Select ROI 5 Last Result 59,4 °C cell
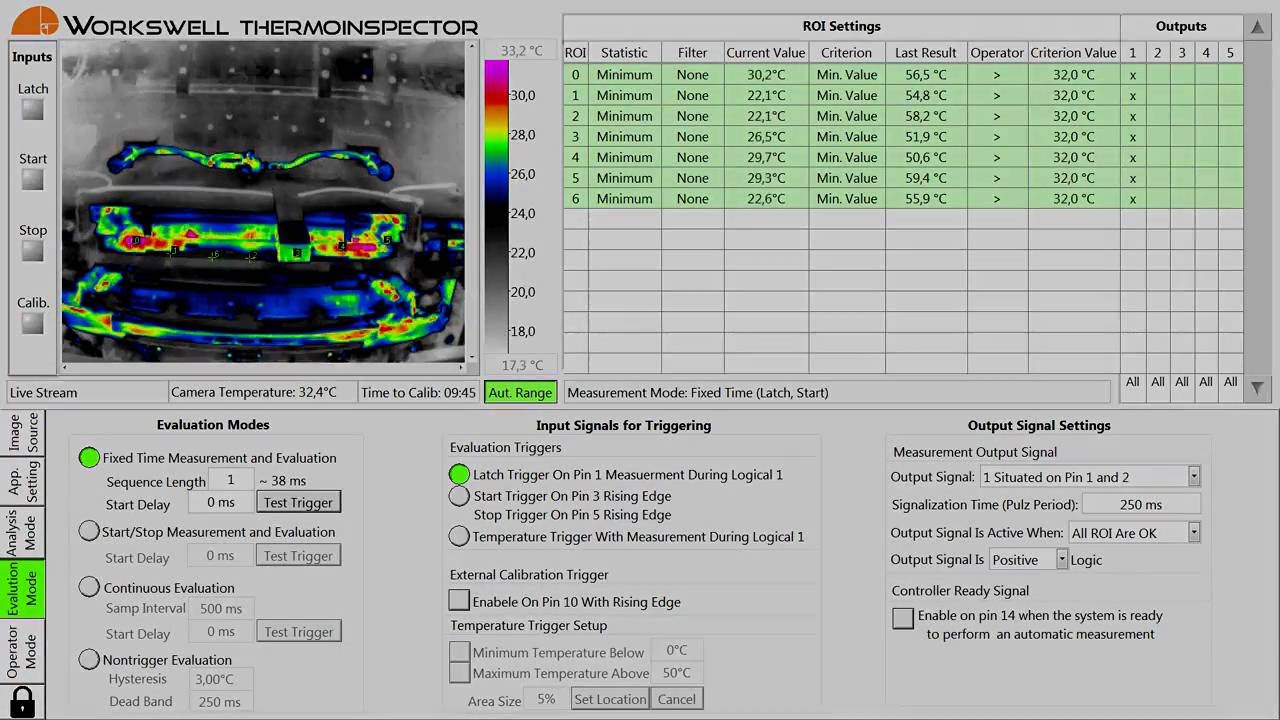This screenshot has width=1280, height=720. pos(925,178)
